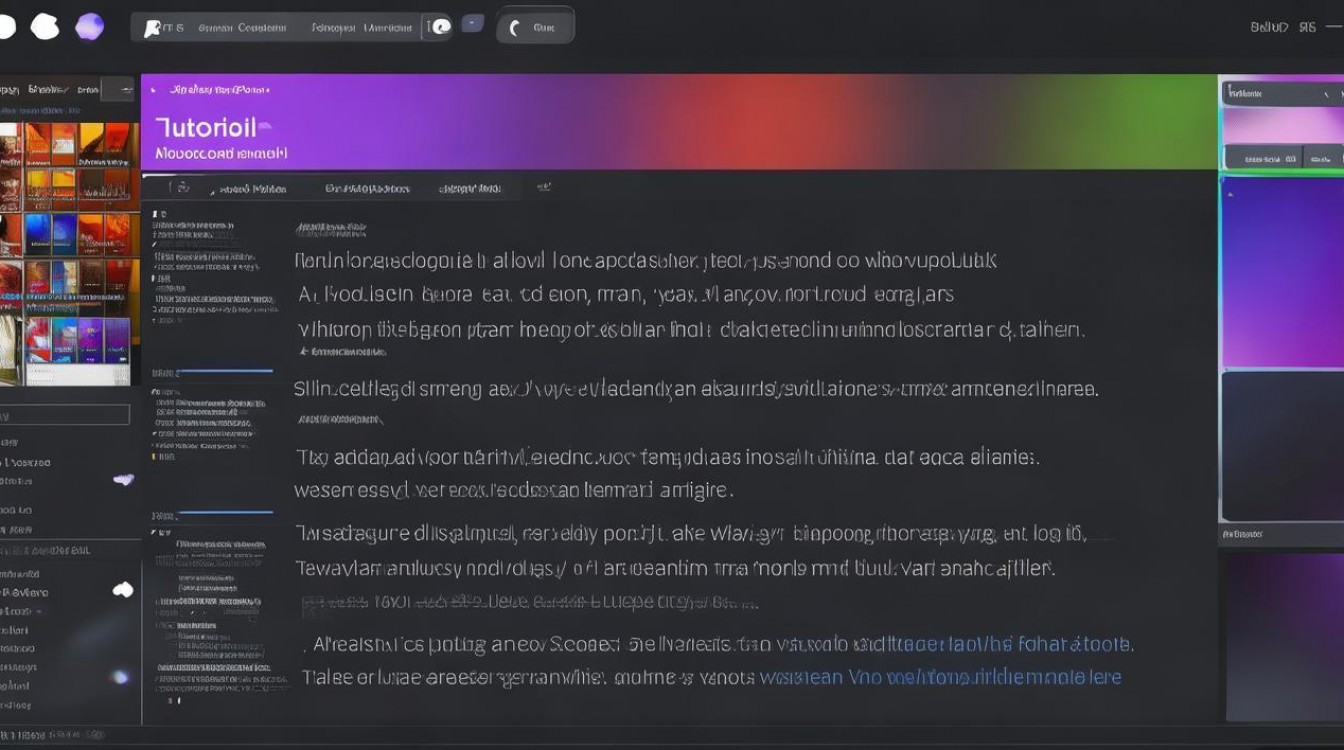
Task: Click the small purple square button in top bar
Action: point(473,24)
